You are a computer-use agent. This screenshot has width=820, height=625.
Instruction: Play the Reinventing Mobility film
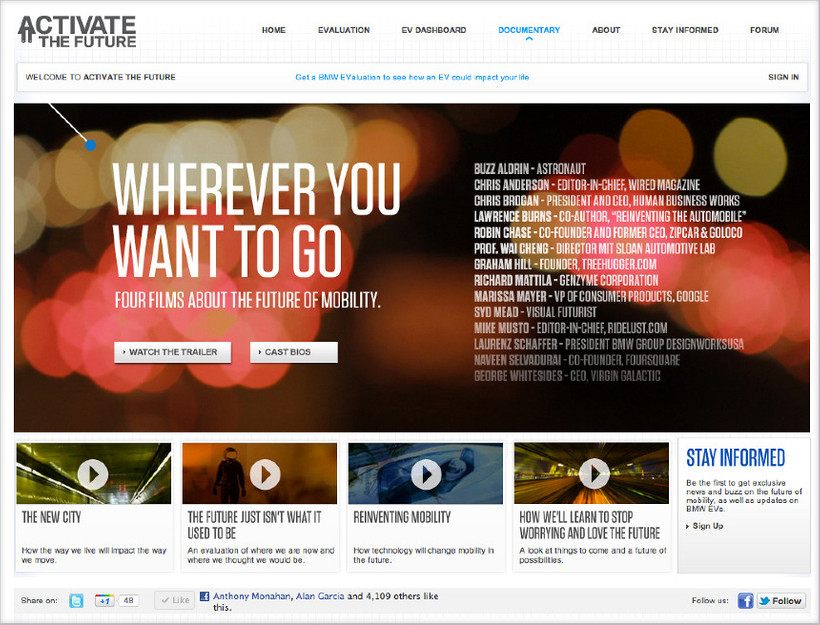point(426,474)
